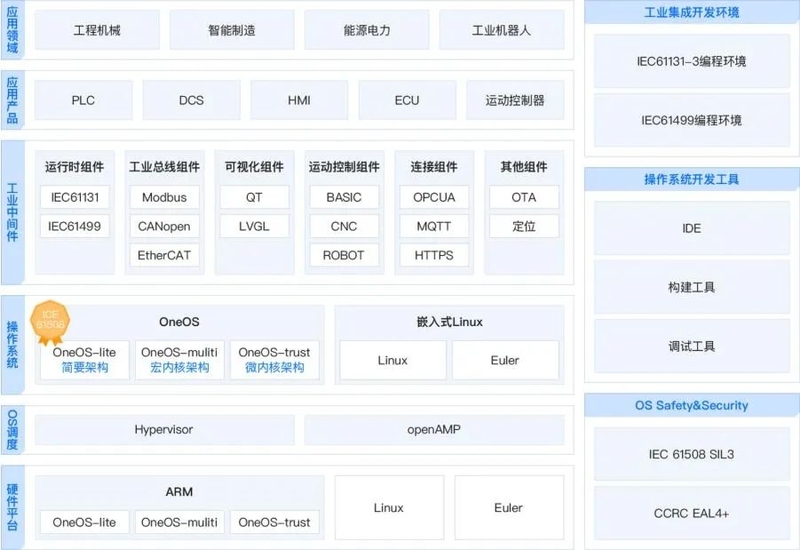Screen dimensions: 800x550
Task: Click LVGL under 可视化组件
Action: (x=254, y=226)
